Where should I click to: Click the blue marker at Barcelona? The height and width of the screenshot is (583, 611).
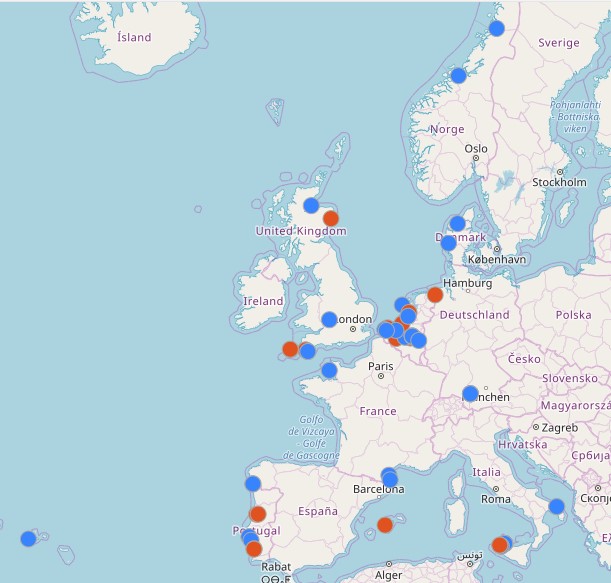tap(389, 476)
